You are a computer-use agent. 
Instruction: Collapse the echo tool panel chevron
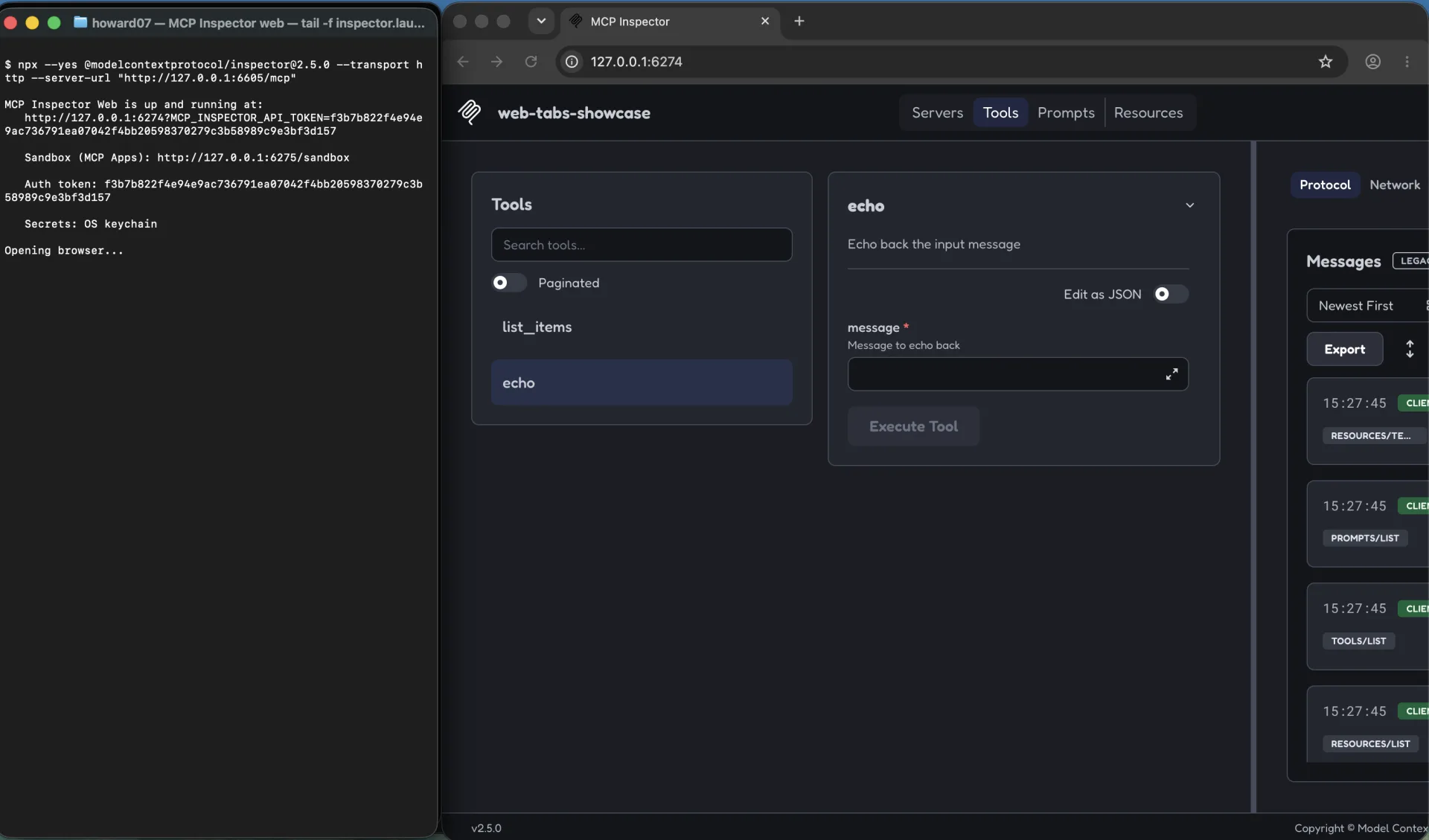[1189, 205]
